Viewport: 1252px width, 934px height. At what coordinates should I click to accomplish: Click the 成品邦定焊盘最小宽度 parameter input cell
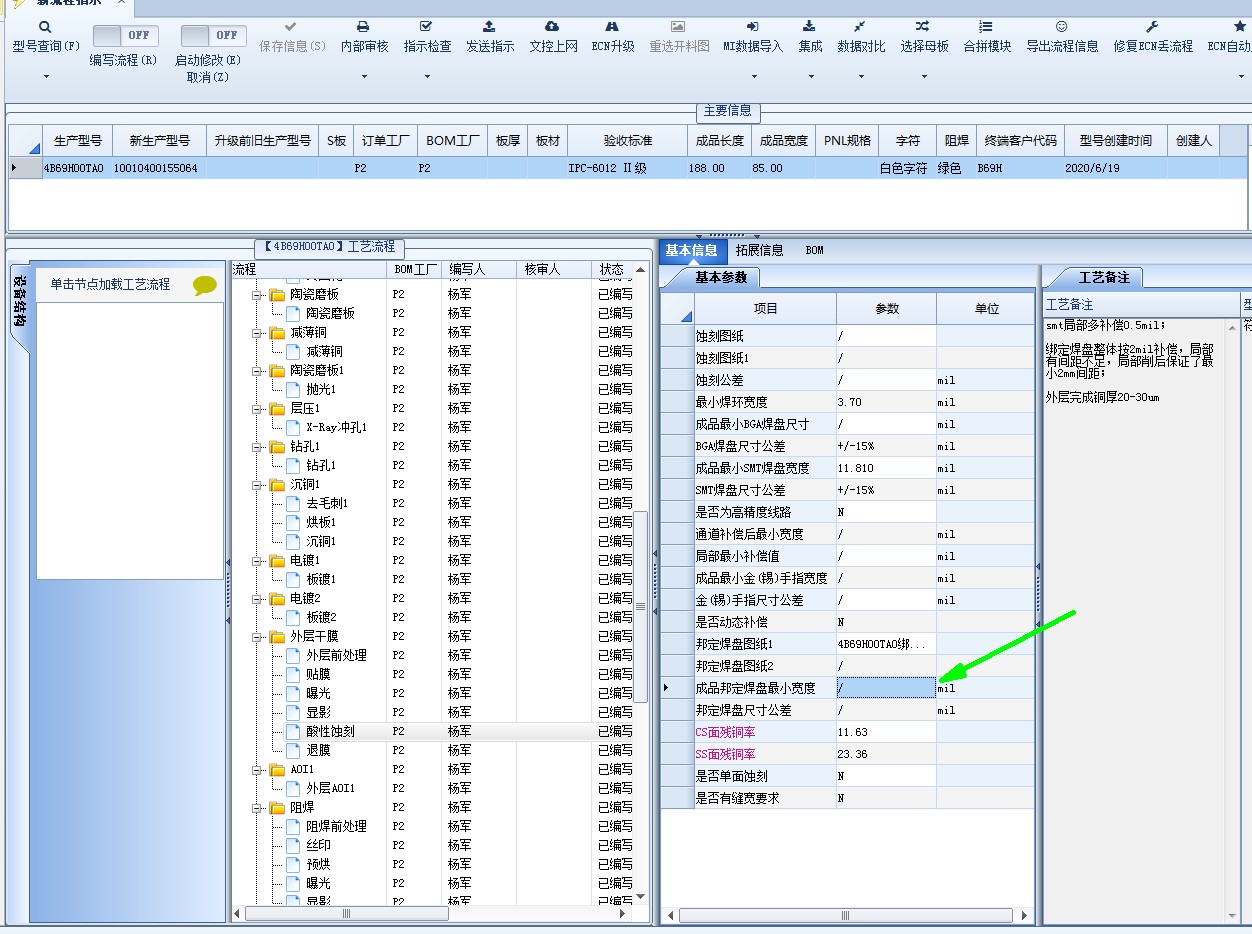(x=886, y=688)
